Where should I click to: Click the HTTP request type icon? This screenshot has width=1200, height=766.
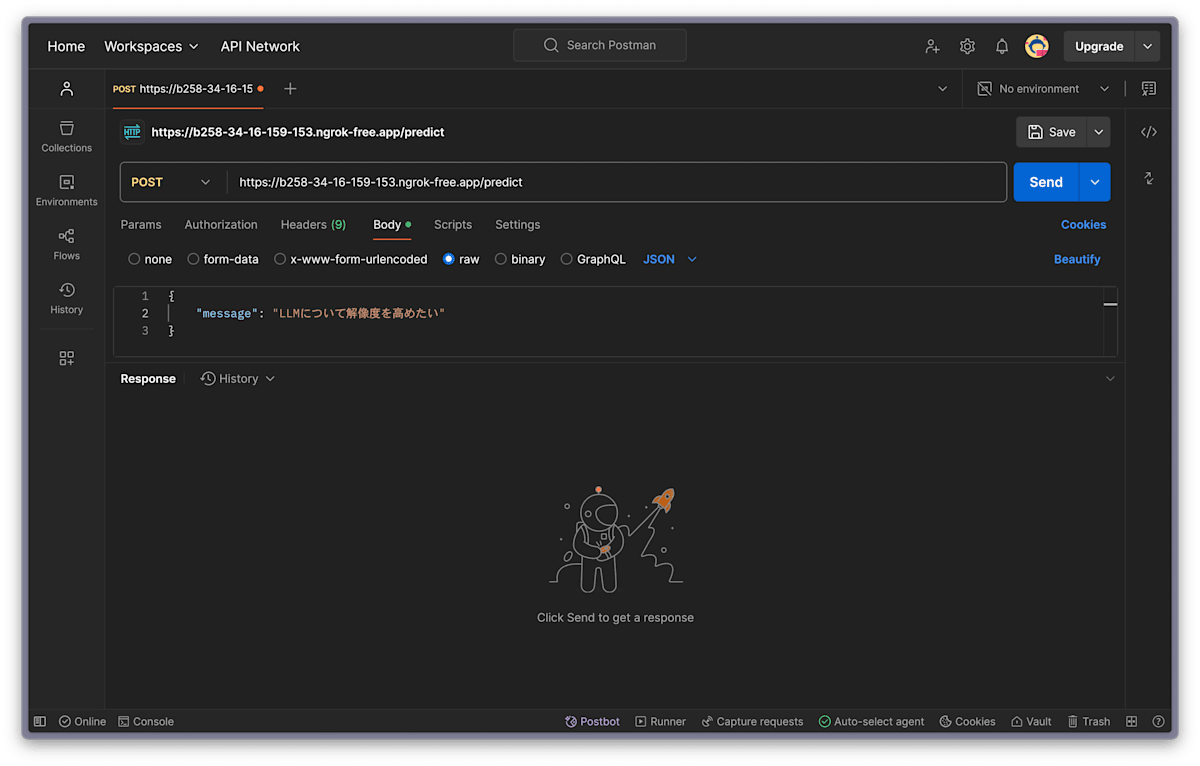click(132, 132)
